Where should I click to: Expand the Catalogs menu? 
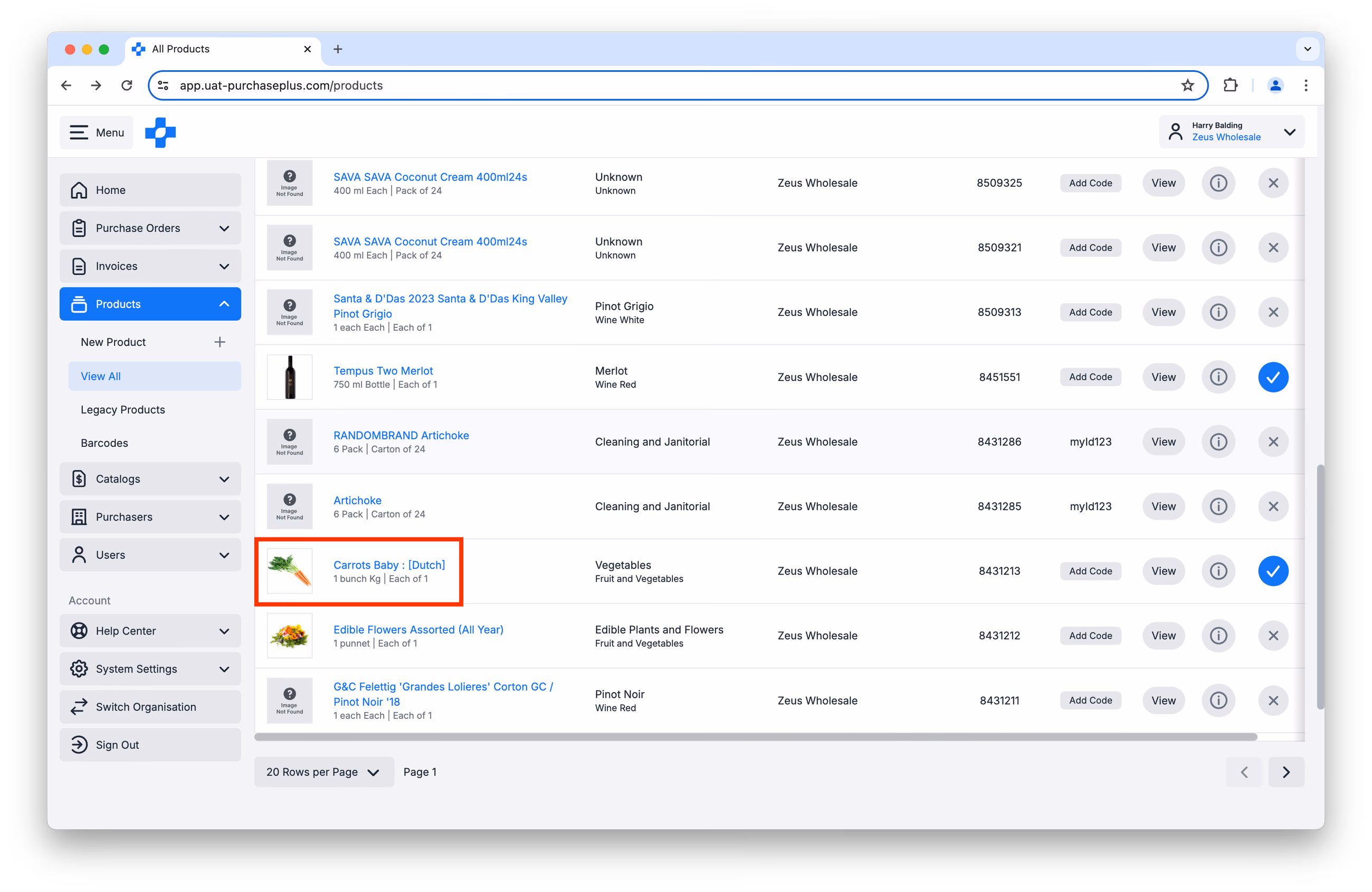[x=150, y=479]
